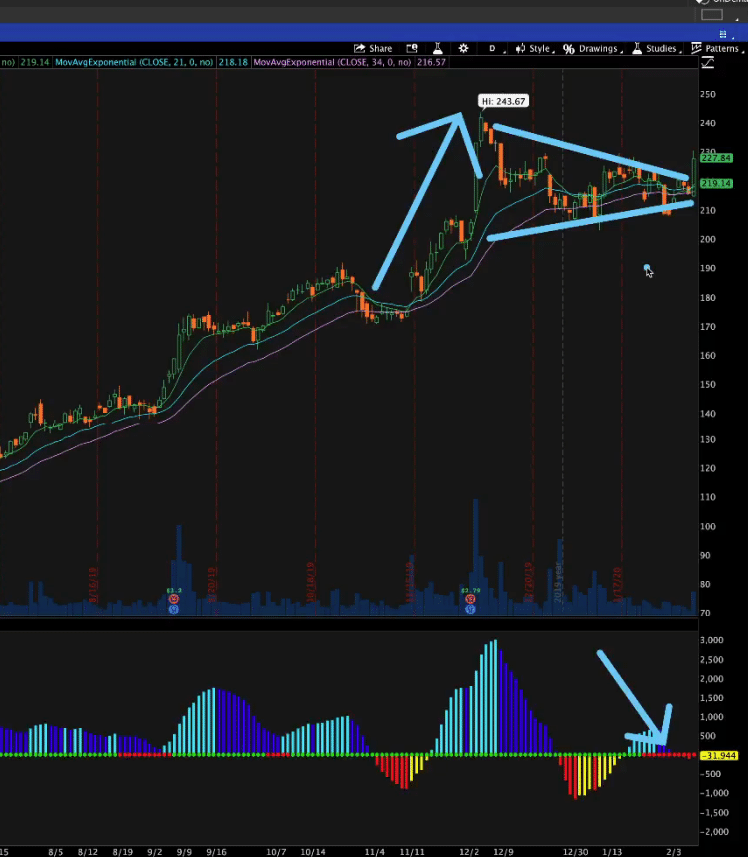Click the red earnings icon near 9/9
Viewport: 748px width, 857px height.
174,599
